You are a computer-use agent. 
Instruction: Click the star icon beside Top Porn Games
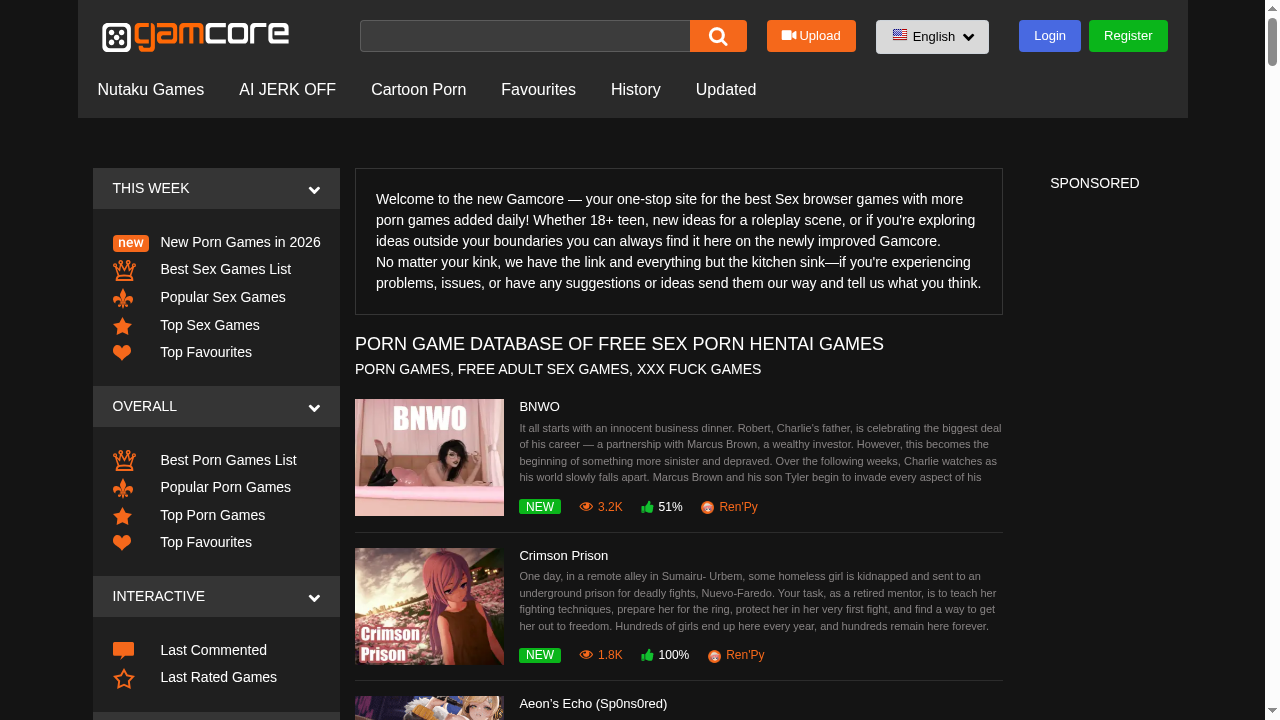coord(122,515)
